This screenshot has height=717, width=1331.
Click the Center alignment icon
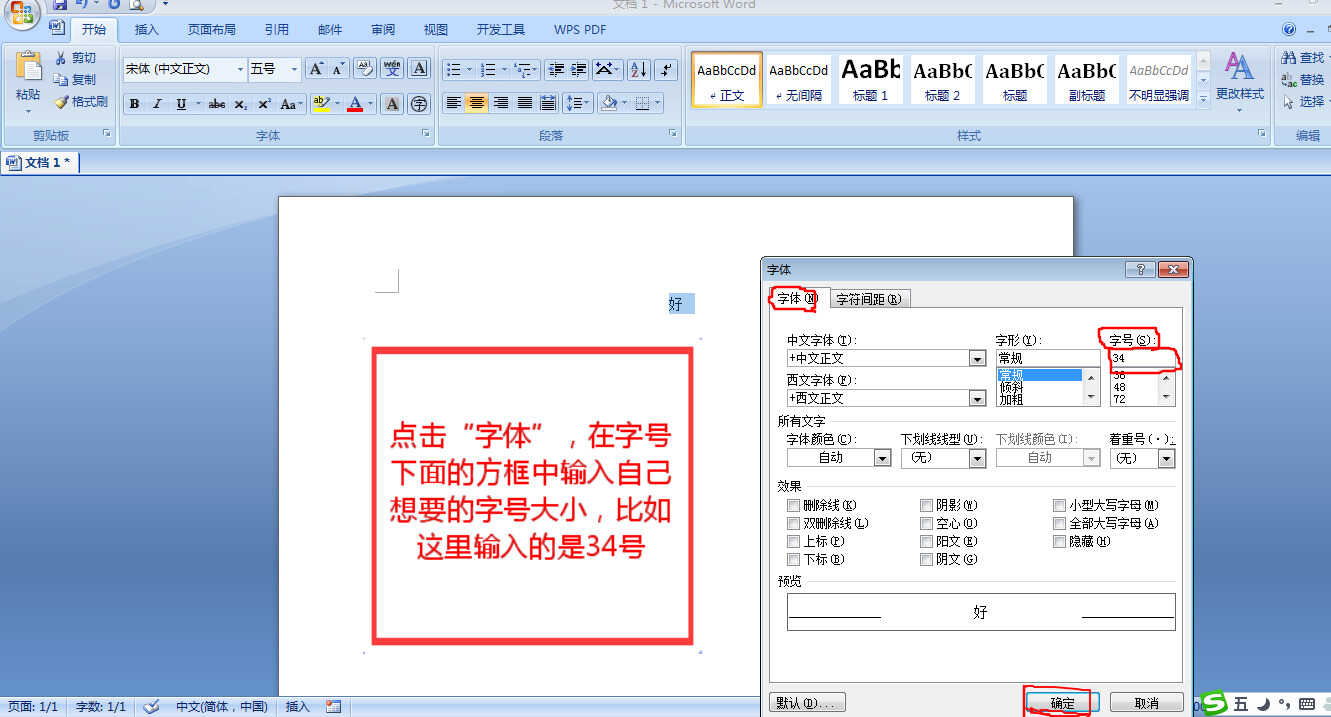click(x=477, y=103)
